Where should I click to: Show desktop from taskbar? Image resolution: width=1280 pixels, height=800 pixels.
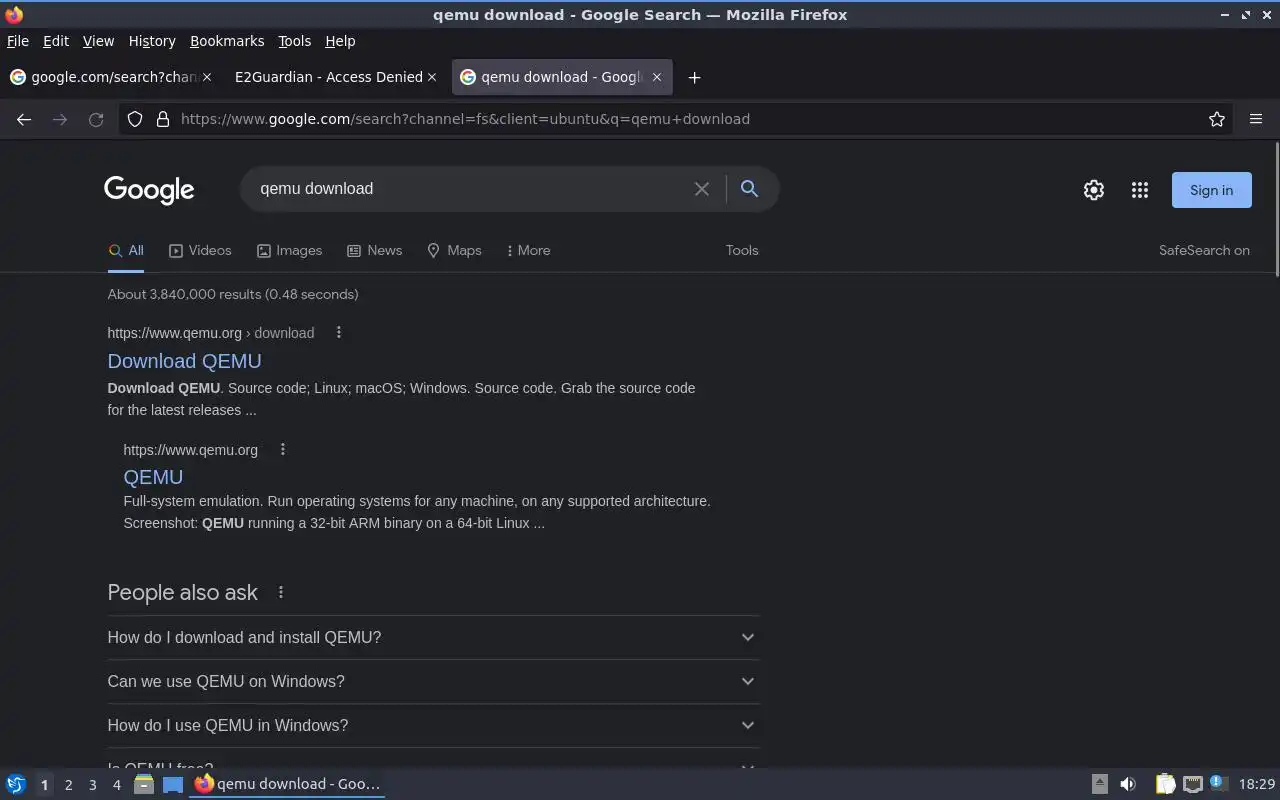pos(173,784)
